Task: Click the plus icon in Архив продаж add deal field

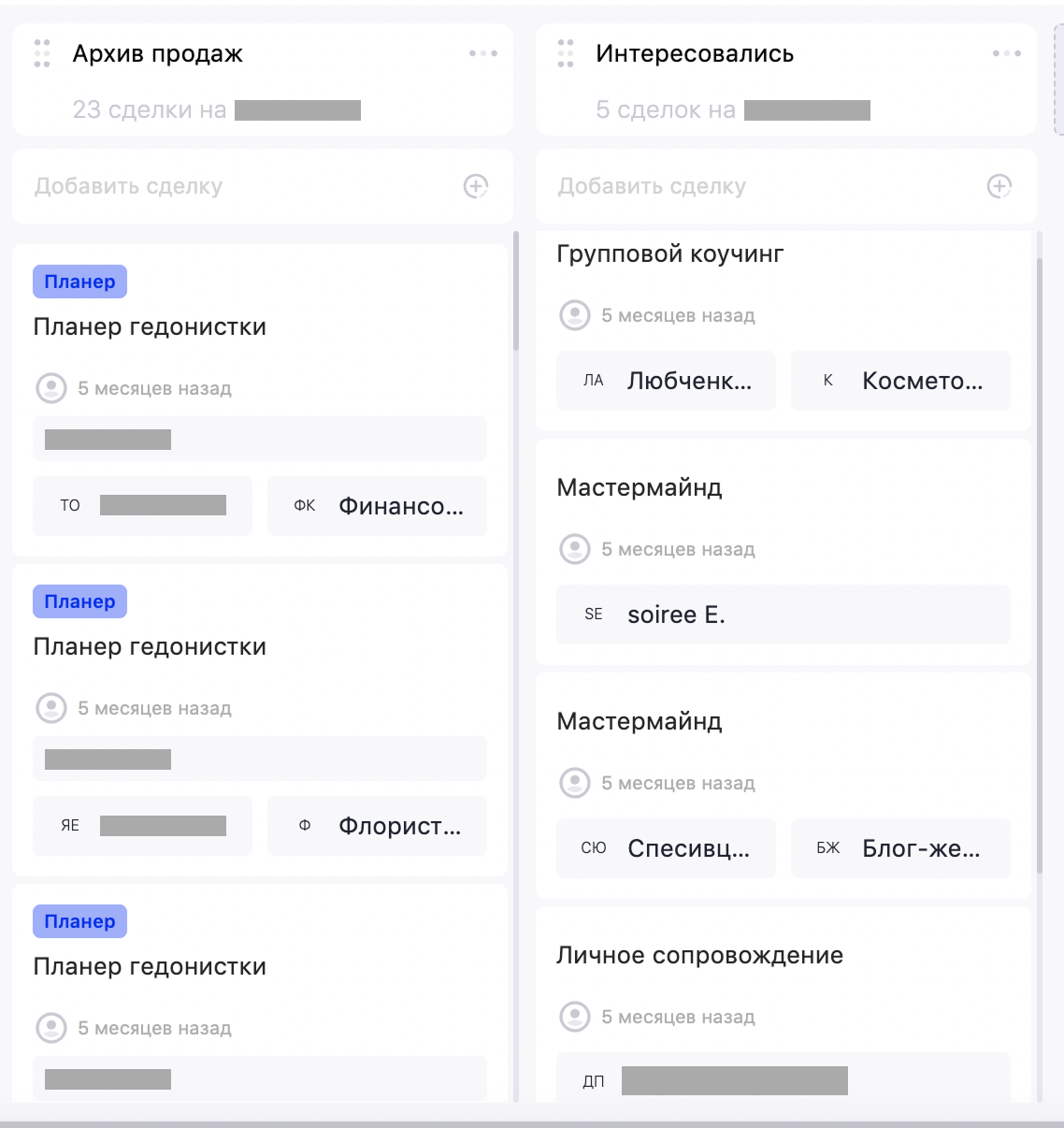Action: [x=477, y=186]
